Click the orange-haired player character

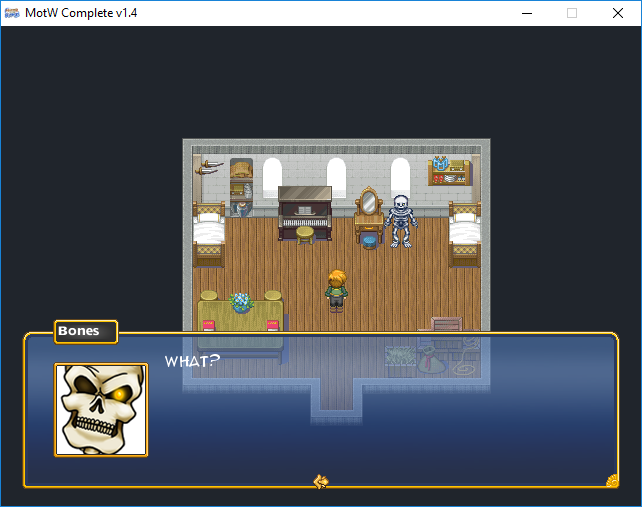pos(337,290)
